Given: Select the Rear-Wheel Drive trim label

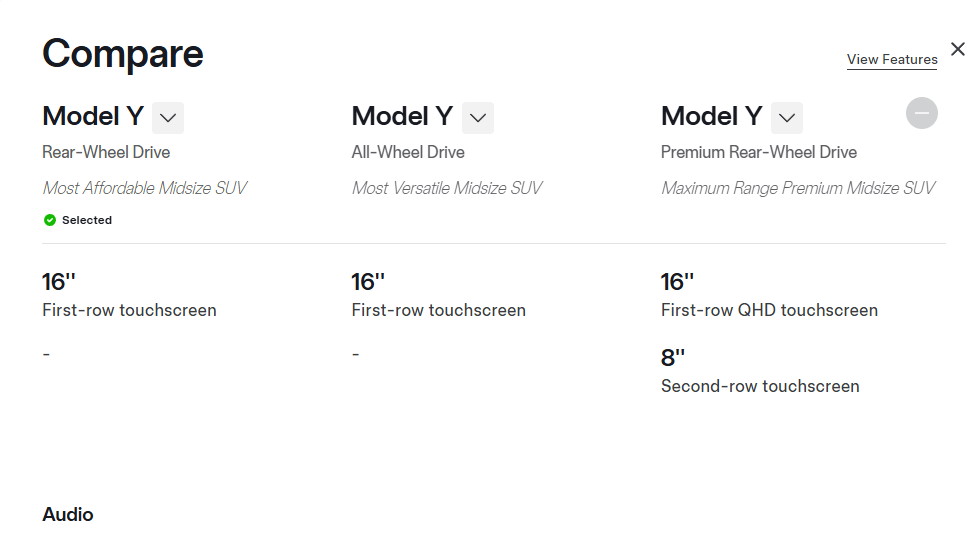Looking at the screenshot, I should click(x=106, y=152).
